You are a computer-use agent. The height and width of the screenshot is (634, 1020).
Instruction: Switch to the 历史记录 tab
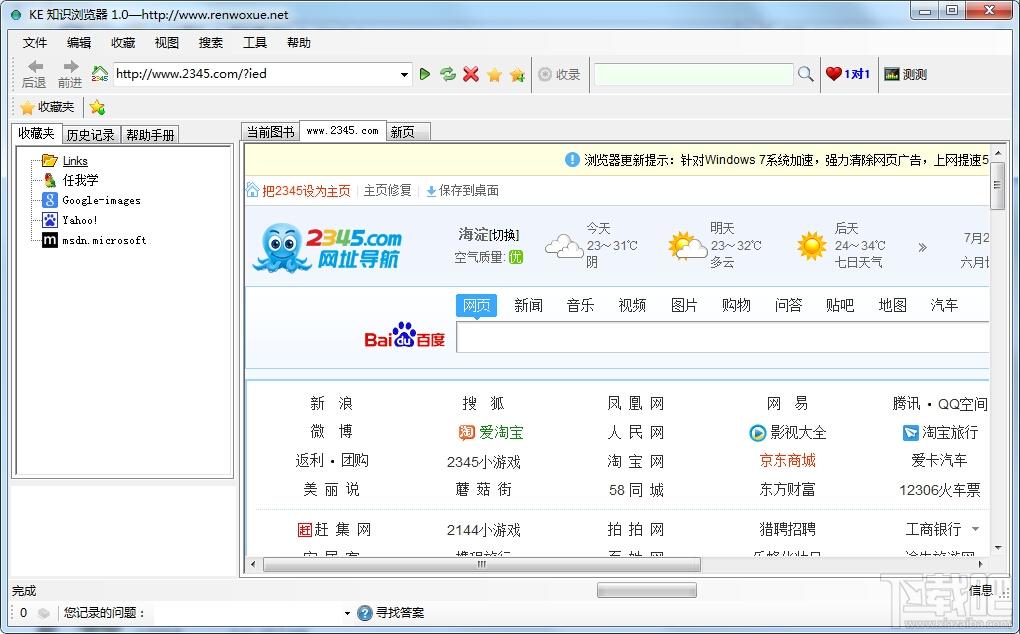[90, 135]
